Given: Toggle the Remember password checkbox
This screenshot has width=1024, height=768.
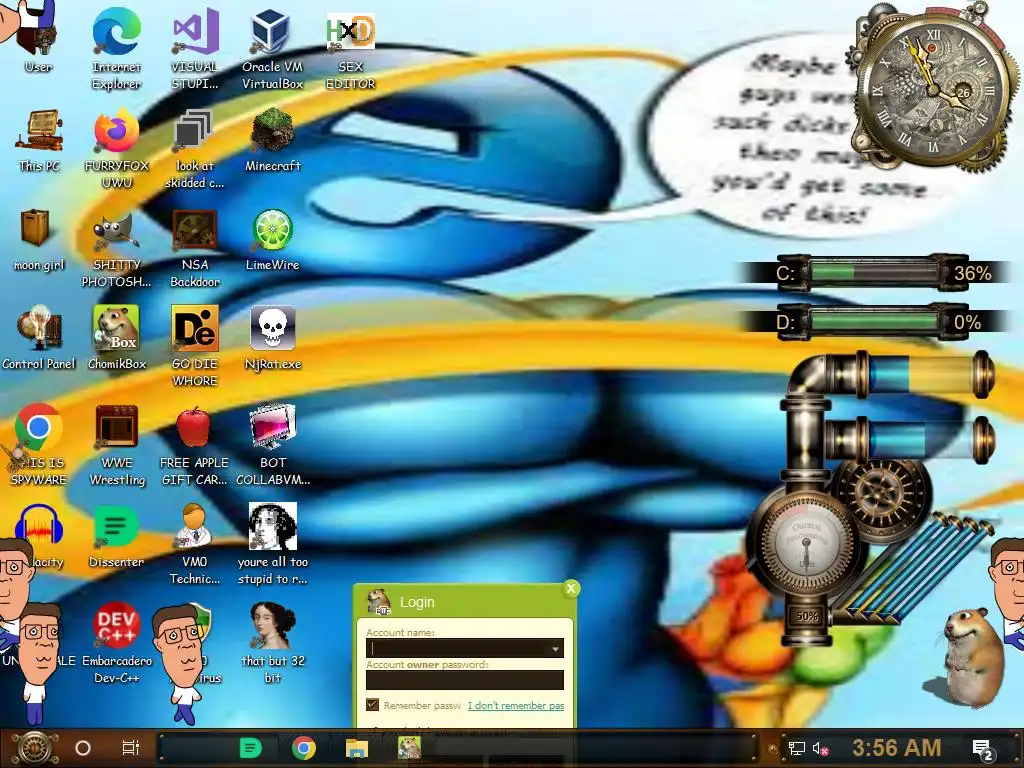Looking at the screenshot, I should click(373, 705).
